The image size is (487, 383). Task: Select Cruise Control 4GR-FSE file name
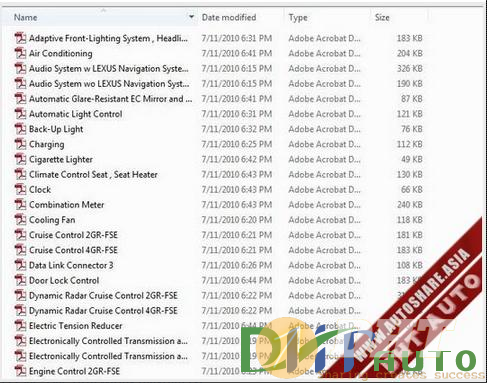73,250
